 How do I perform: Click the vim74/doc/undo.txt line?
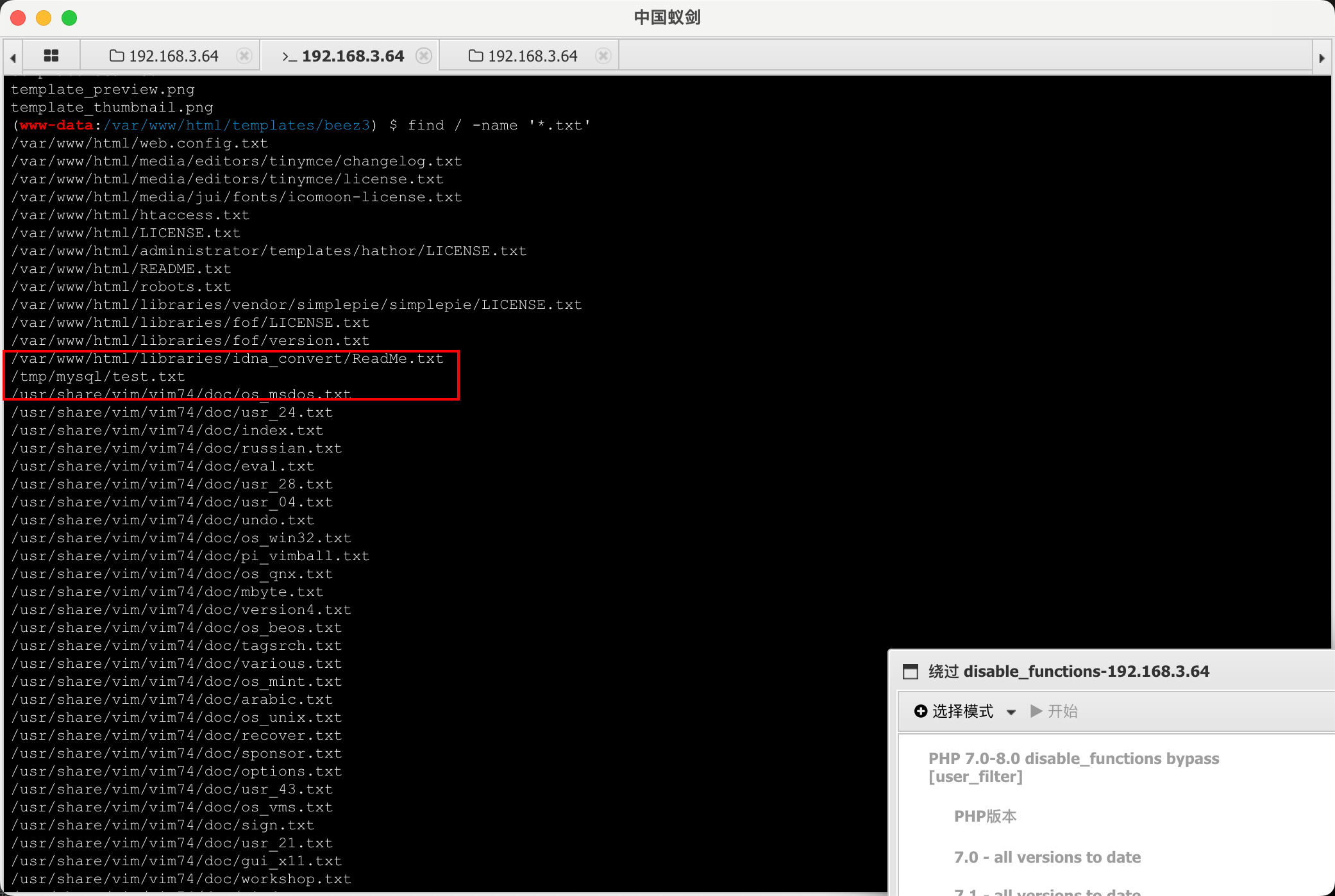[163, 520]
